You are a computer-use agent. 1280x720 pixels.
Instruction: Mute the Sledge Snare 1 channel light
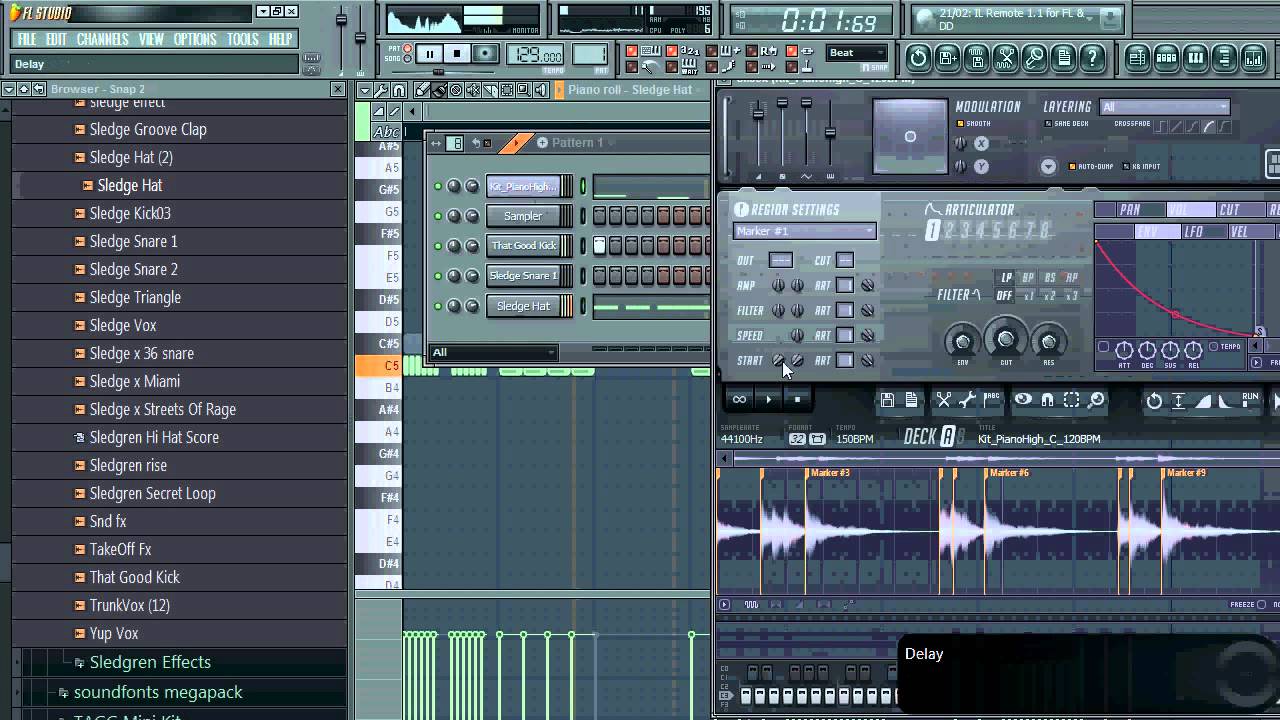click(438, 276)
